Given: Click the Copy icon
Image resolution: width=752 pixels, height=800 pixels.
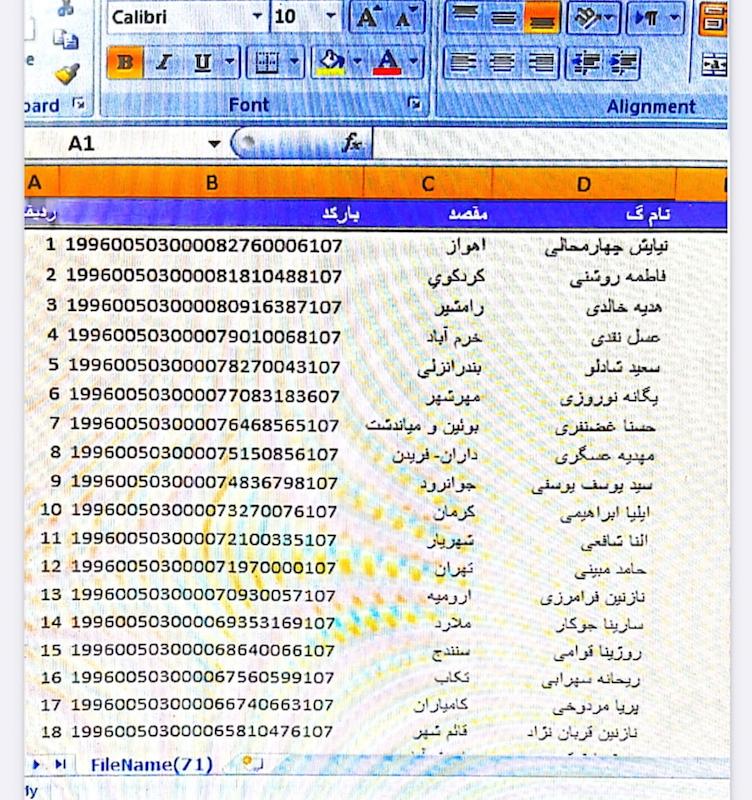Looking at the screenshot, I should [65, 38].
